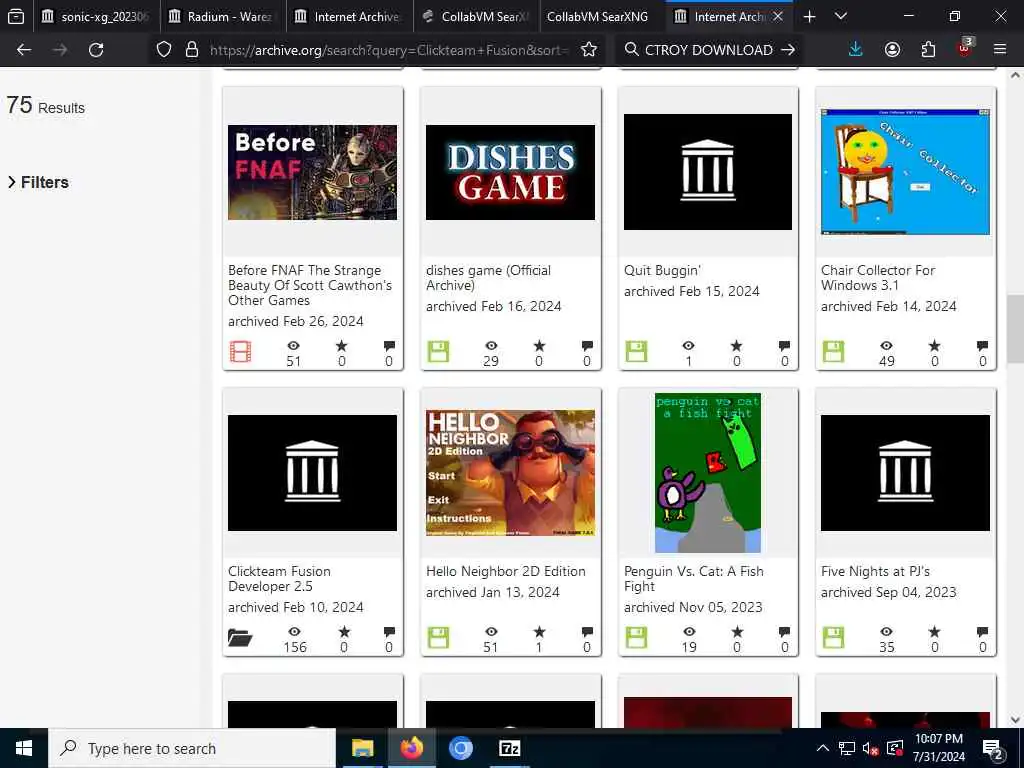Switch to the third tab titled Internet Archive
Image resolution: width=1024 pixels, height=768 pixels.
pos(348,16)
